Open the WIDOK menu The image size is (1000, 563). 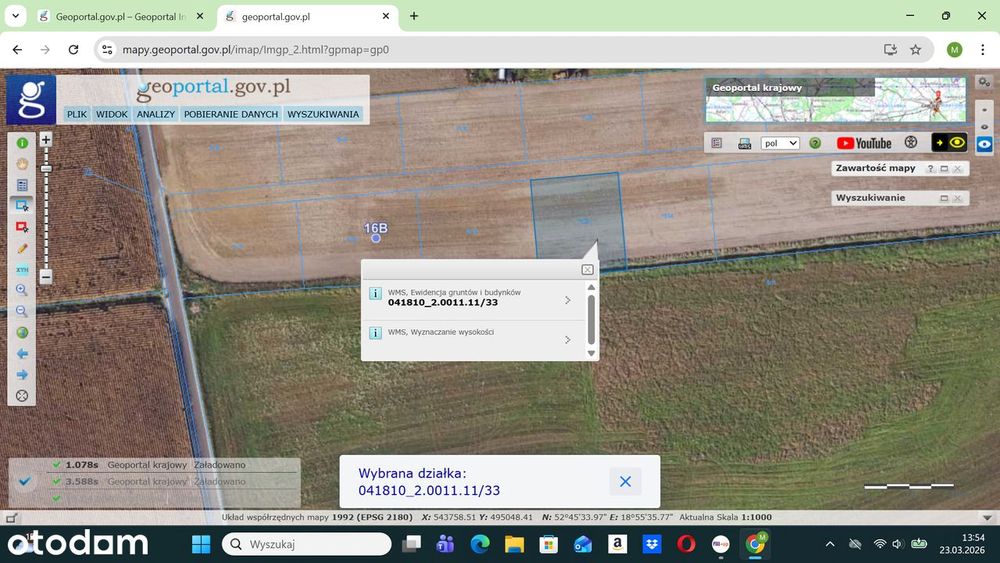[x=112, y=114]
